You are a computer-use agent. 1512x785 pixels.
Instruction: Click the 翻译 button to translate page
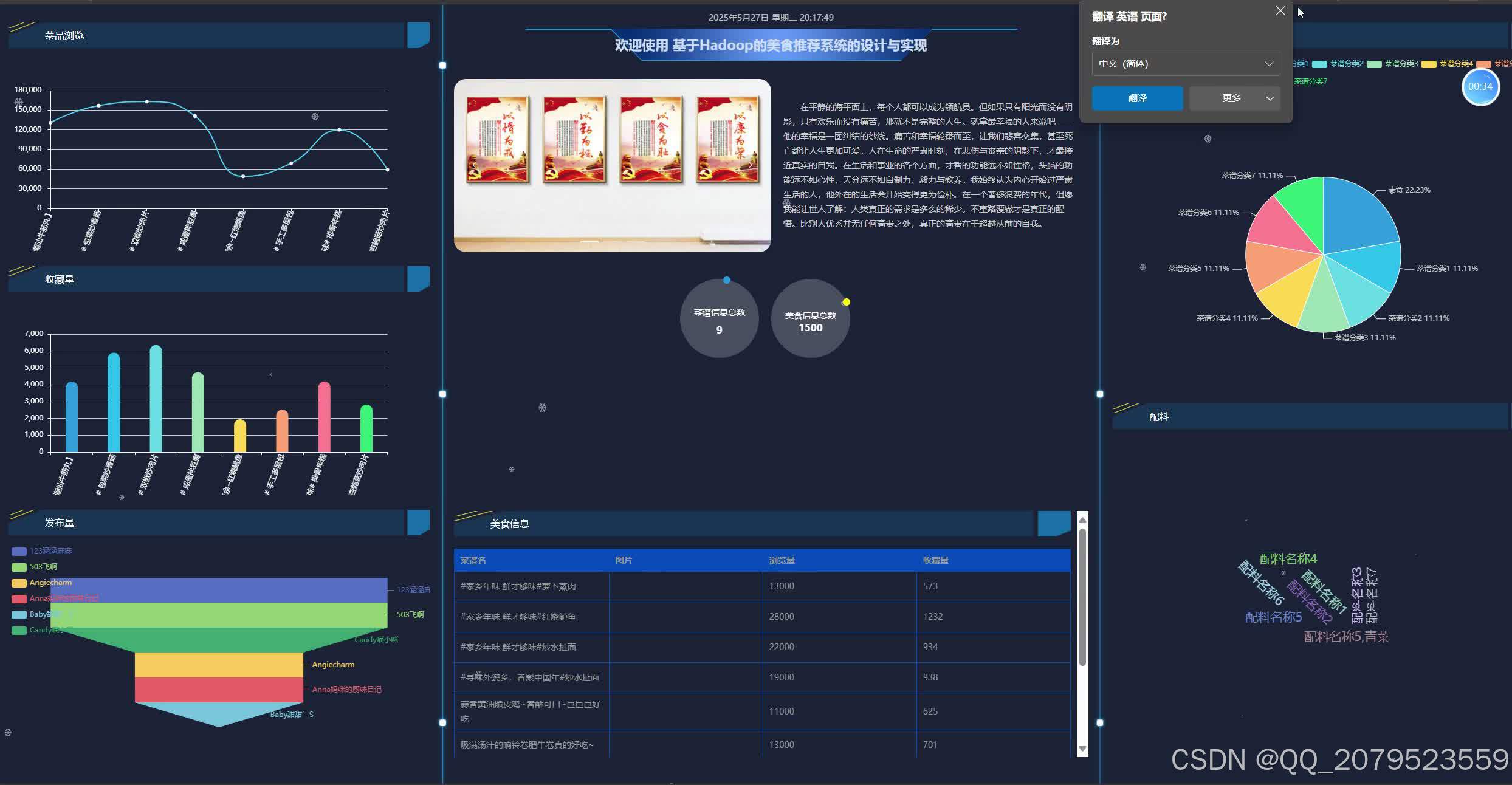tap(1137, 98)
